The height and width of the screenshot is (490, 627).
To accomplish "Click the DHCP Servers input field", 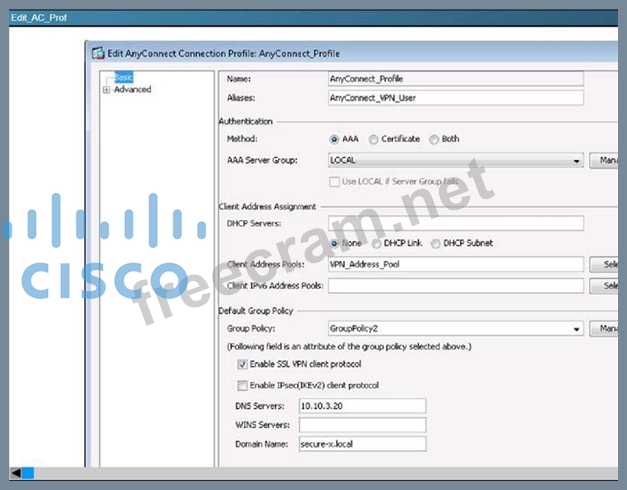I will (x=455, y=223).
